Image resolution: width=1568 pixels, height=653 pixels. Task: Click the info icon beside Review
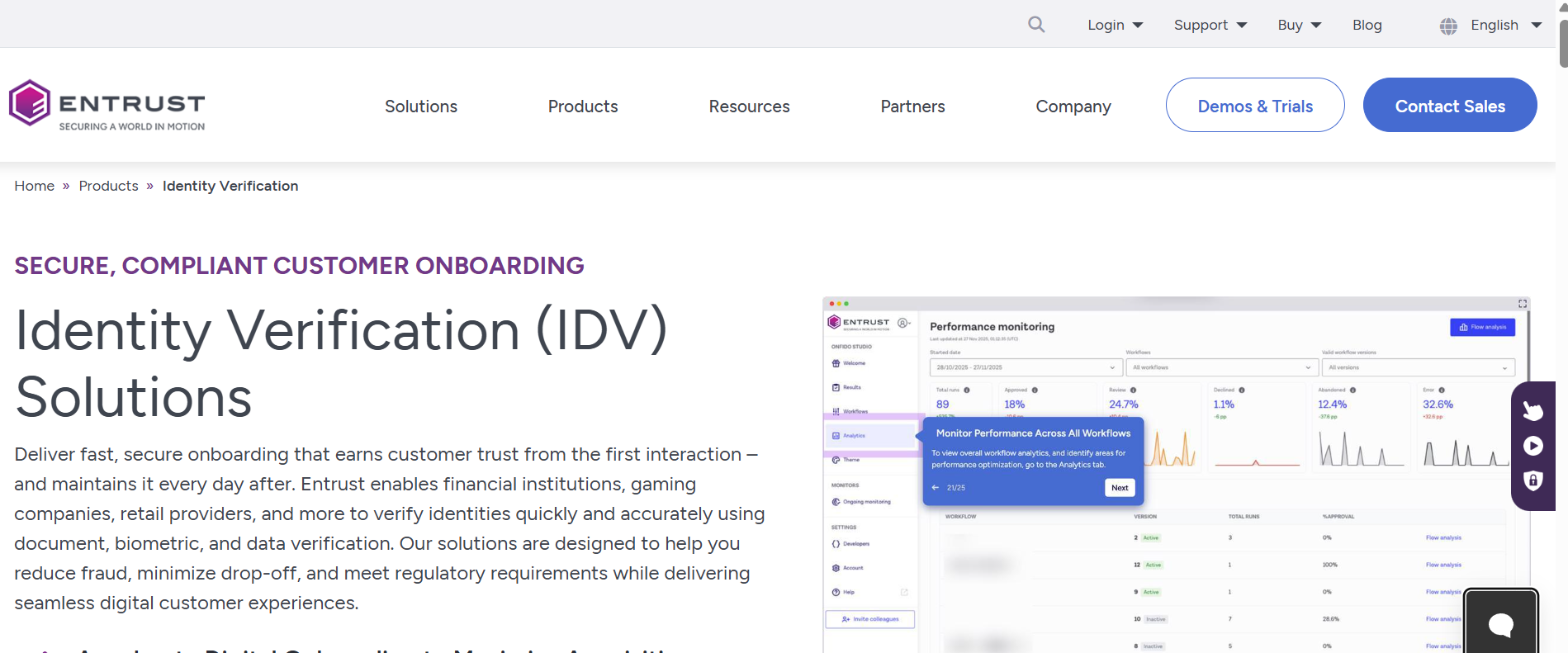(x=1133, y=390)
